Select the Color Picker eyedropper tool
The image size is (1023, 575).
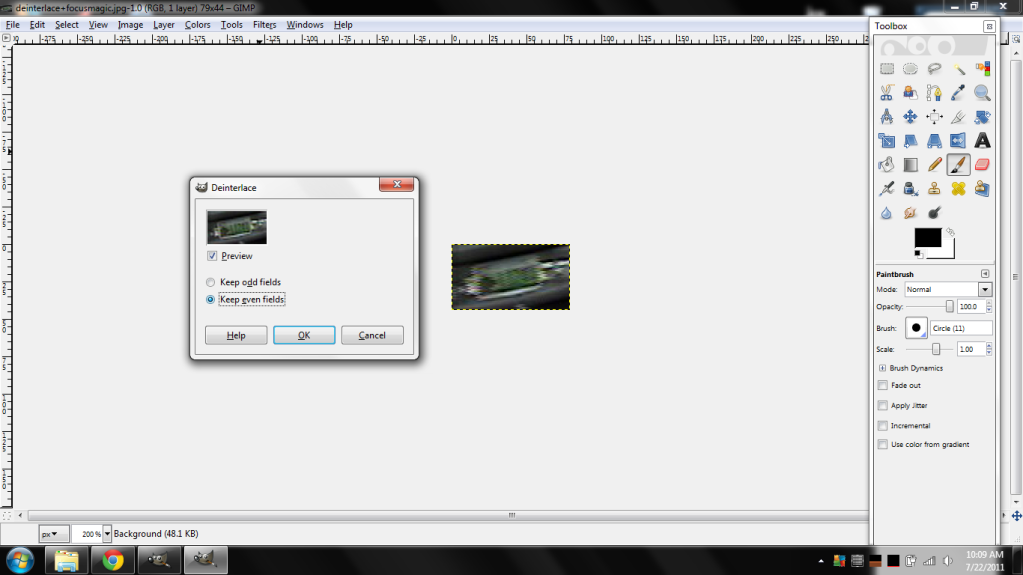click(x=958, y=93)
